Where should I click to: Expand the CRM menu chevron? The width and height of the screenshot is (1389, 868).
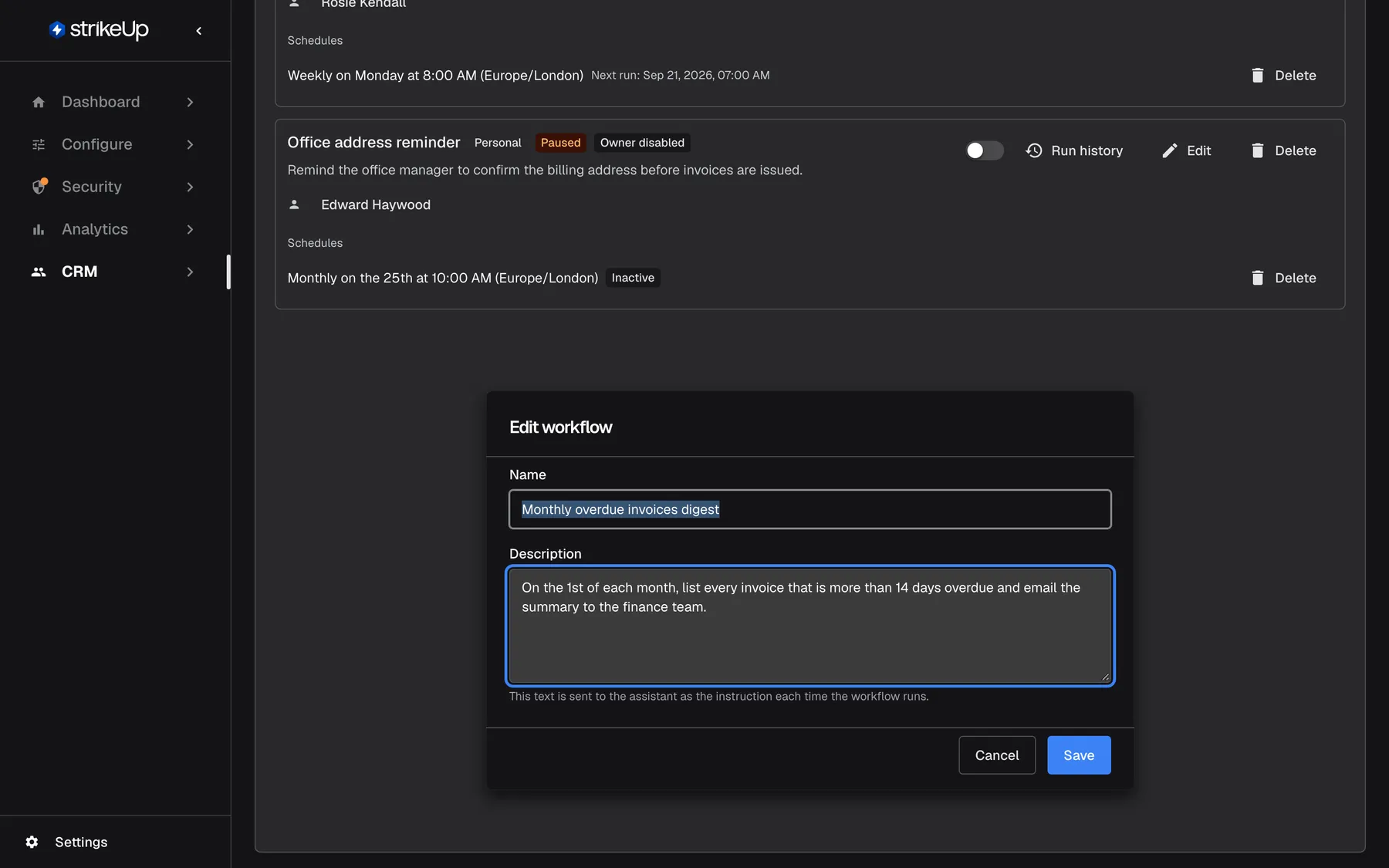click(x=190, y=272)
